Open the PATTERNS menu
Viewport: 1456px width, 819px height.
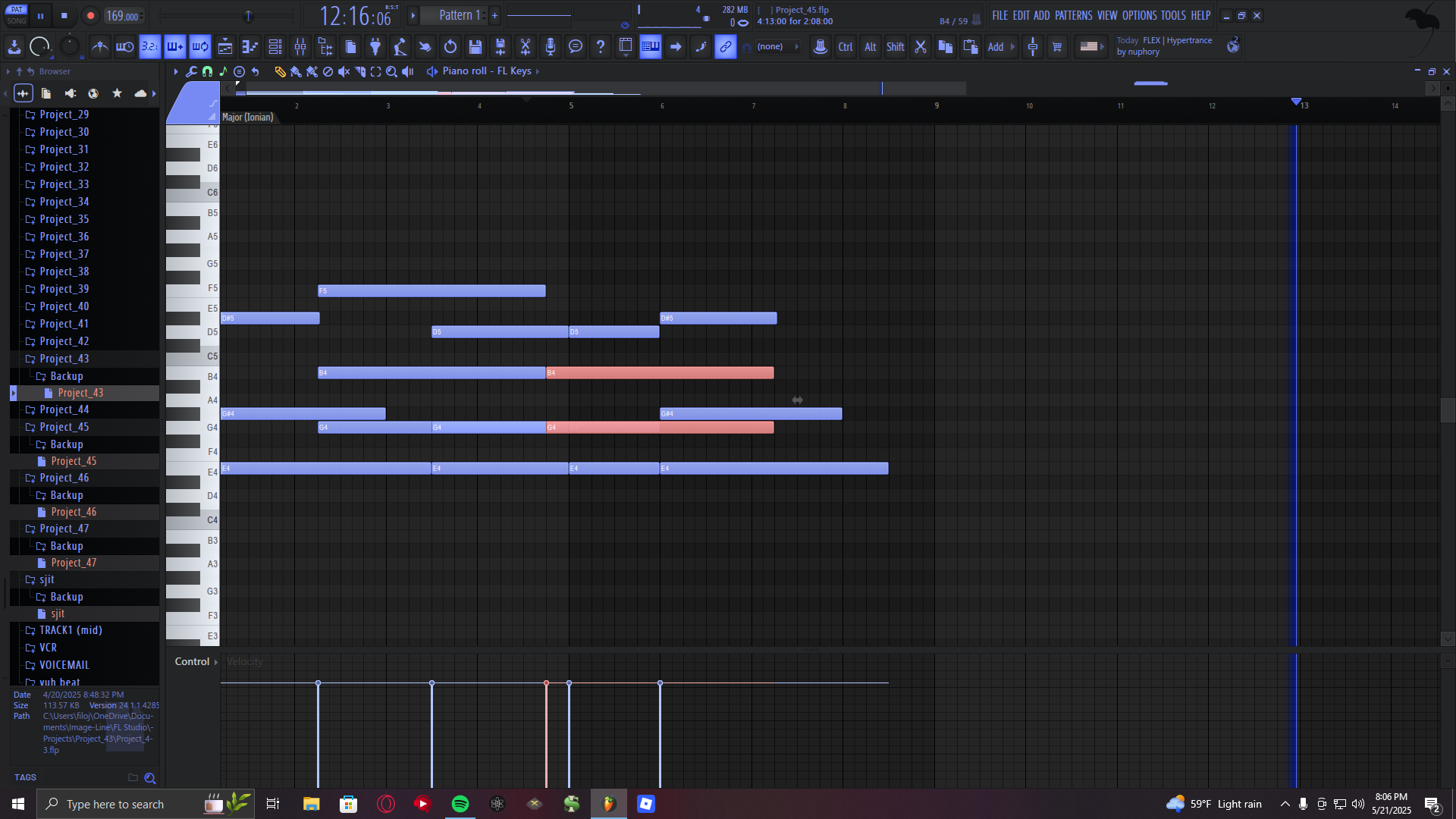coord(1073,15)
